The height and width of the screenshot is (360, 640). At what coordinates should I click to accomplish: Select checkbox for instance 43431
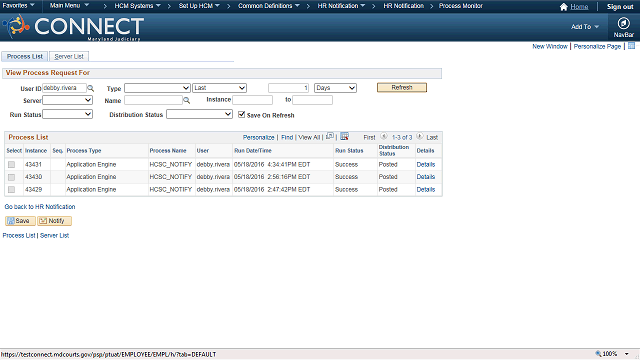point(11,164)
